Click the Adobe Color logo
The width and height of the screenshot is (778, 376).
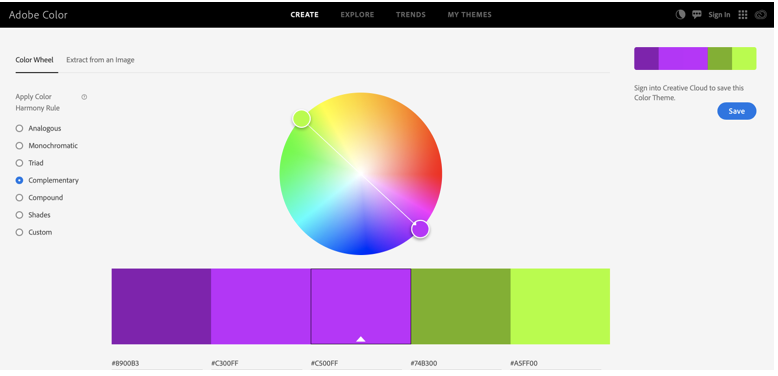(38, 15)
